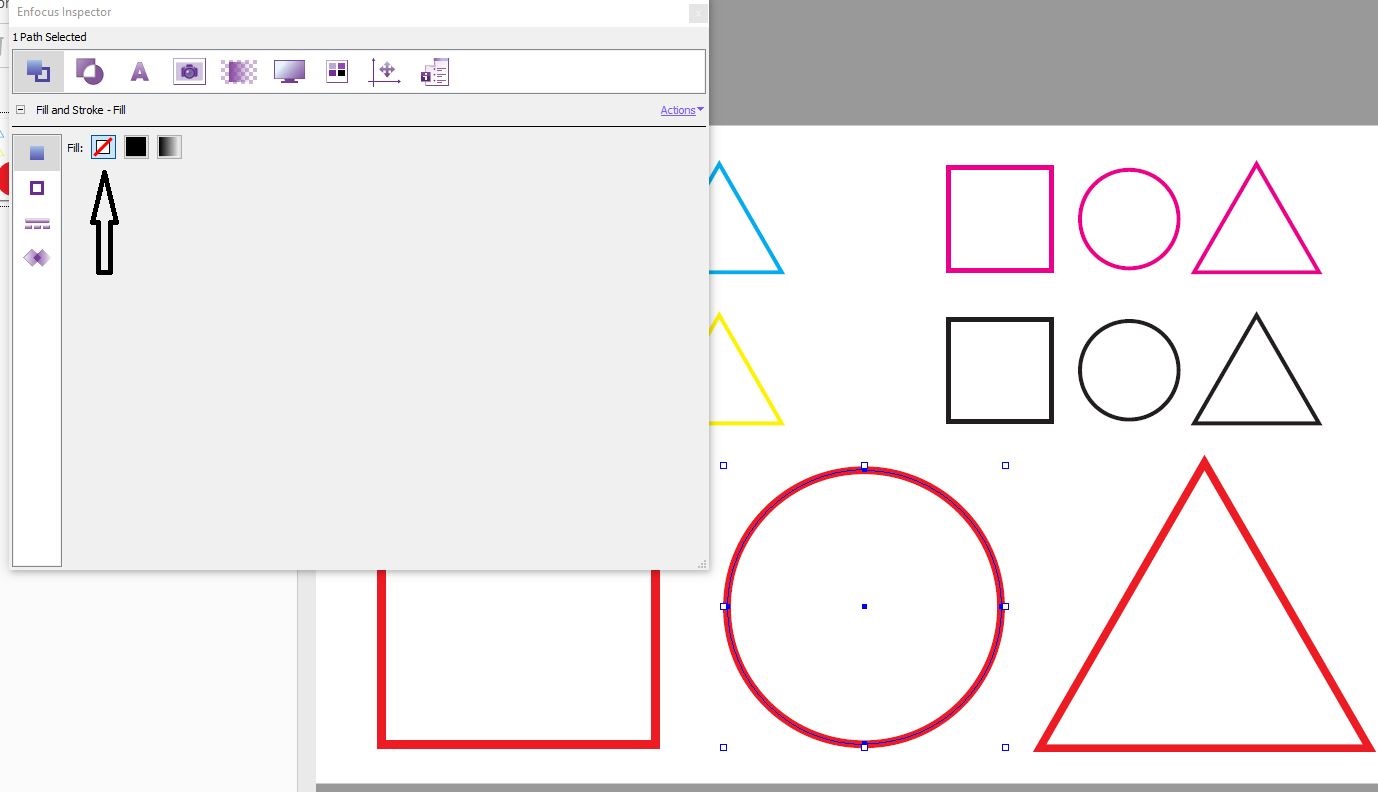Click the 'Fill:' label
Viewport: 1378px width, 792px height.
[x=75, y=148]
